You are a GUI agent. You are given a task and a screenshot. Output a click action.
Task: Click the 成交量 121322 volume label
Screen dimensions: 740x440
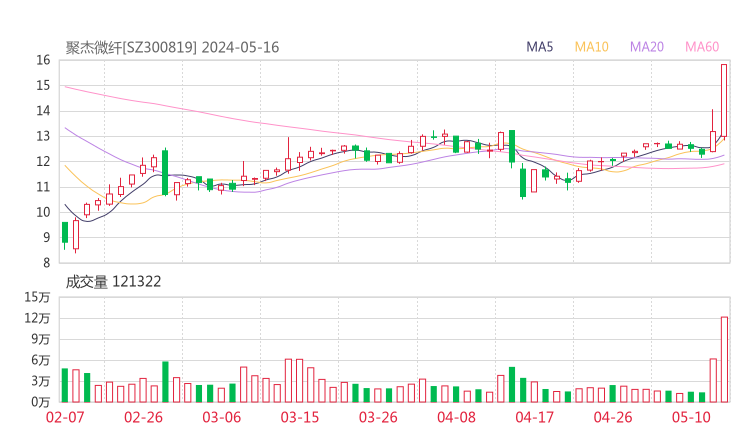coord(113,282)
